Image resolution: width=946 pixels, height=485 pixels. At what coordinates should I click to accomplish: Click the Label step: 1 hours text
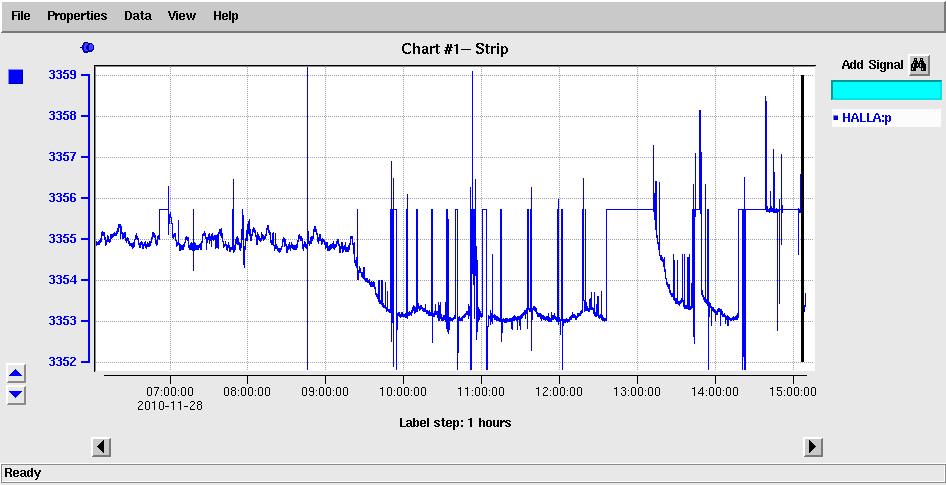click(x=455, y=423)
